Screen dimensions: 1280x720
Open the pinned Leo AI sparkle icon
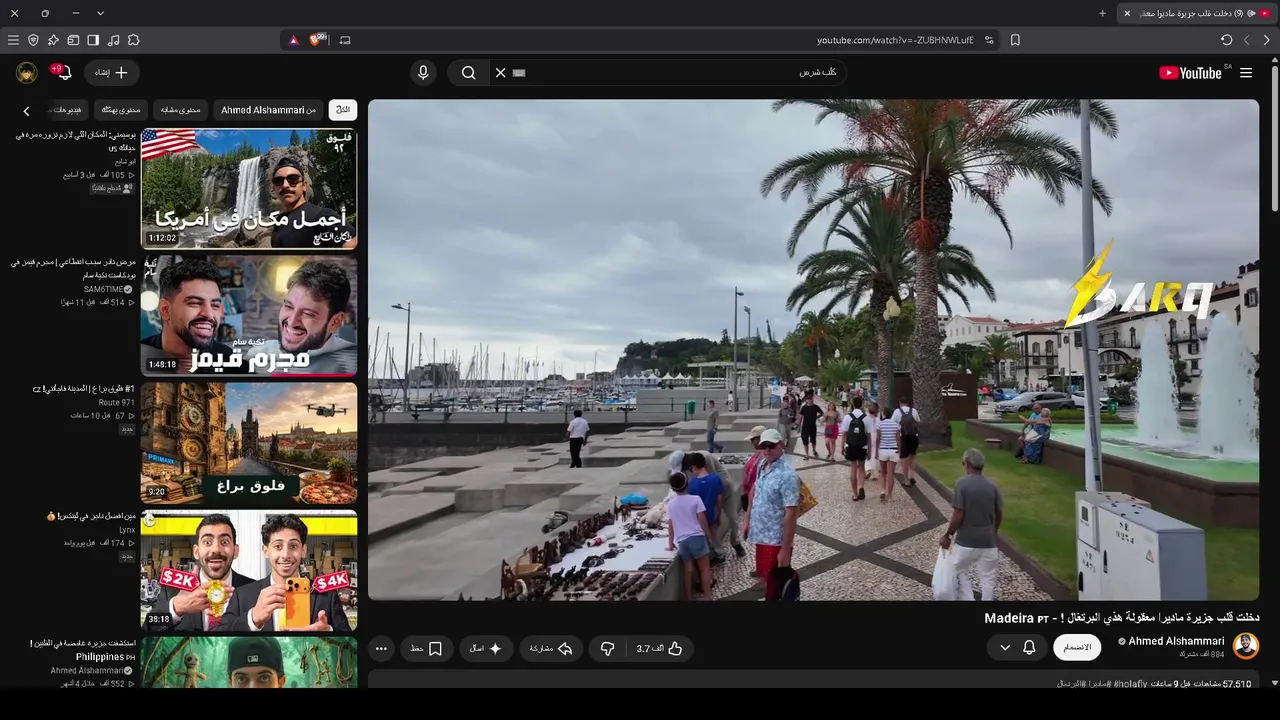pos(53,40)
